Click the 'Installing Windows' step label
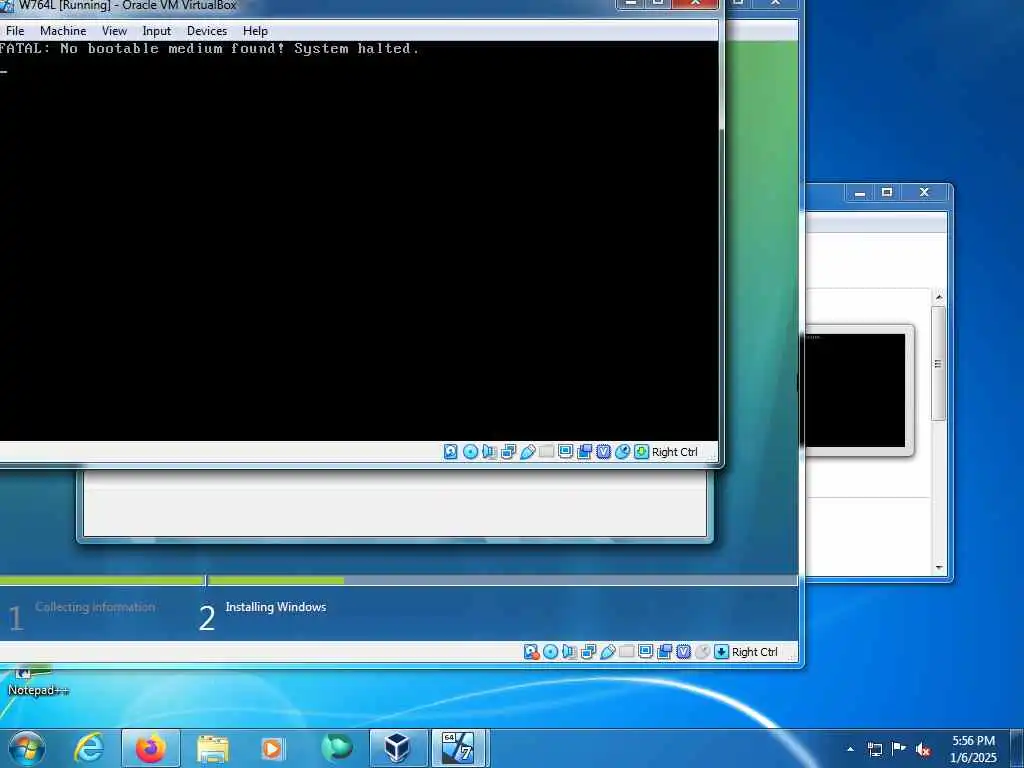Viewport: 1024px width, 768px height. tap(276, 607)
